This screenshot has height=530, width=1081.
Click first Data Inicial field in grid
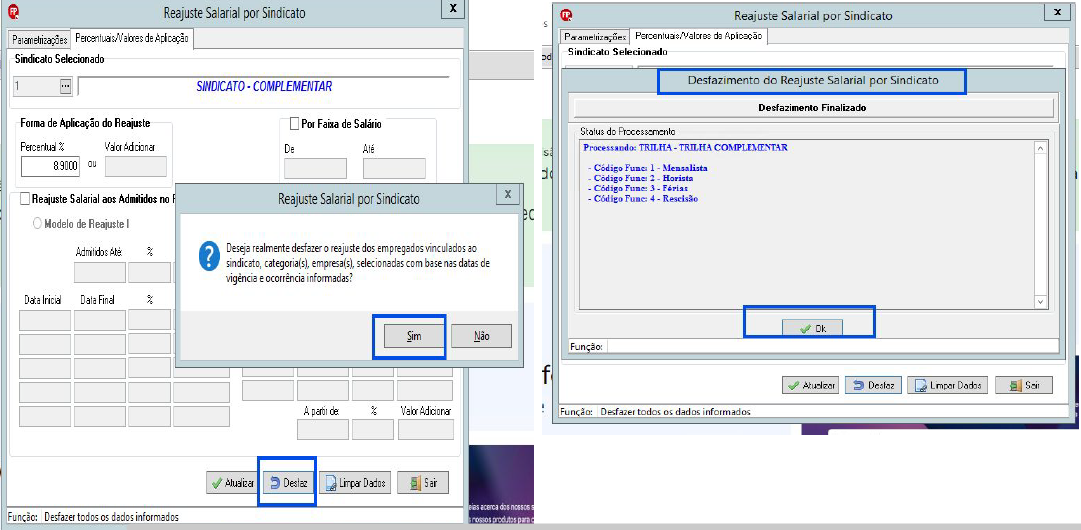[45, 320]
